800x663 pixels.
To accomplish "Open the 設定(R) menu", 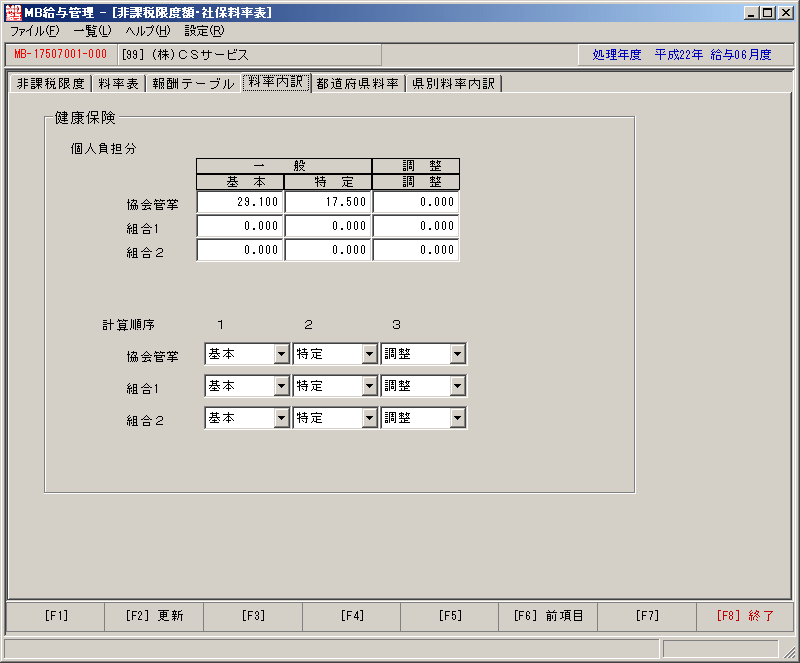I will click(204, 31).
